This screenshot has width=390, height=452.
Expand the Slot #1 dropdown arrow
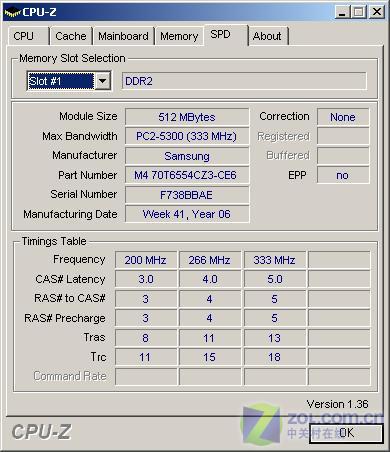(103, 81)
